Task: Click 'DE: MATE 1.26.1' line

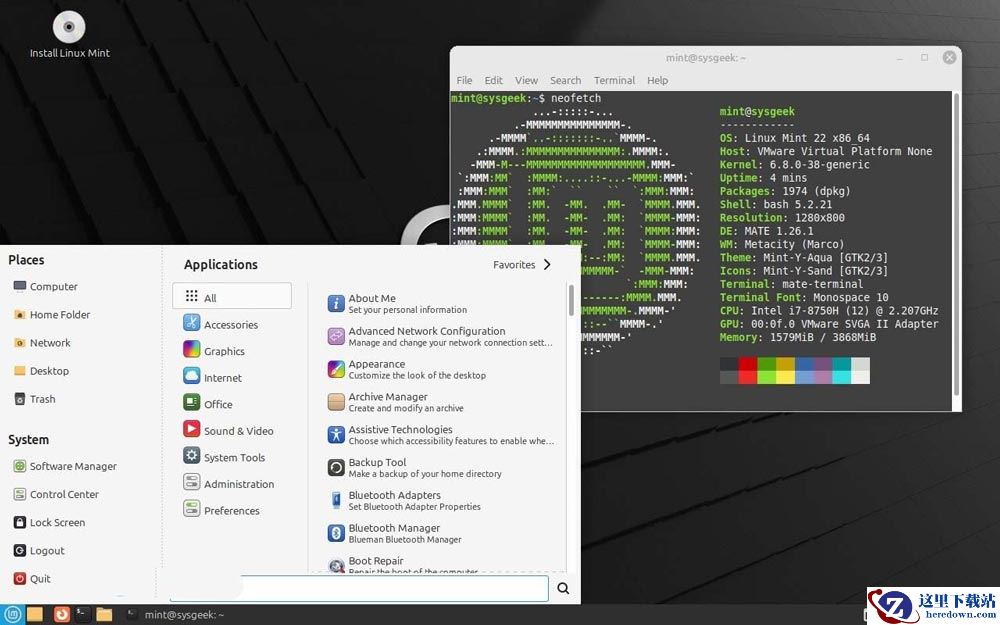Action: [767, 231]
